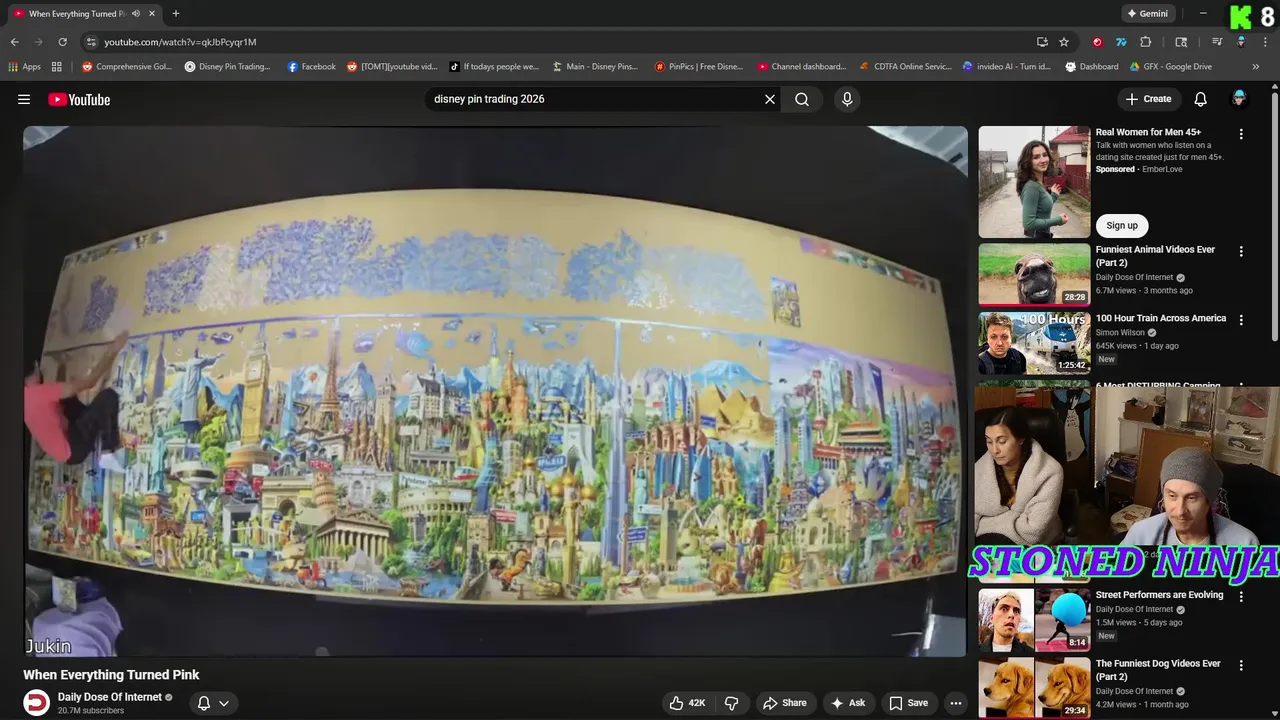Open options for Funniest Dog Videos Ever
This screenshot has height=720, width=1280.
pos(1241,665)
